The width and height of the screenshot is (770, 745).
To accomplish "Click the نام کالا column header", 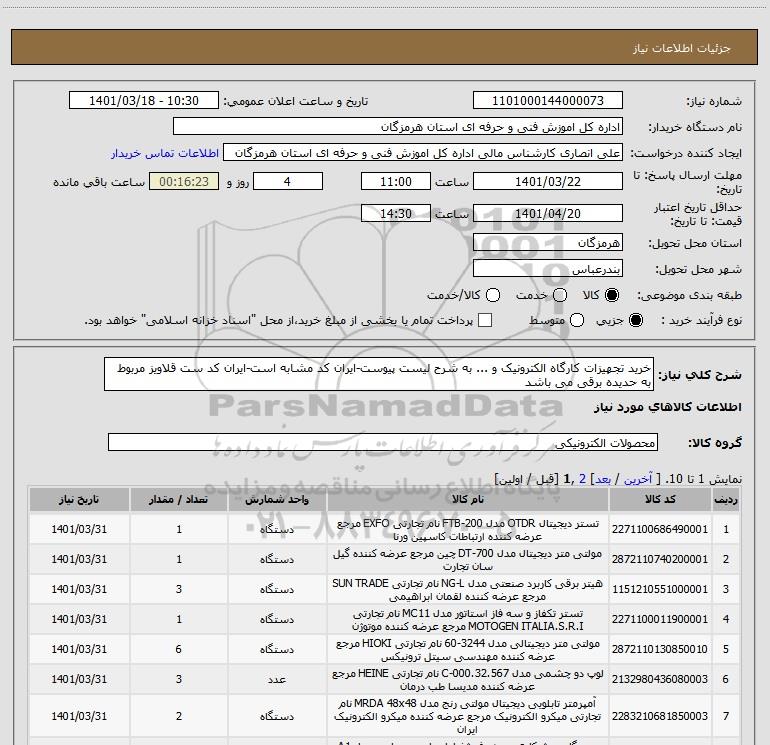I will click(x=468, y=499).
